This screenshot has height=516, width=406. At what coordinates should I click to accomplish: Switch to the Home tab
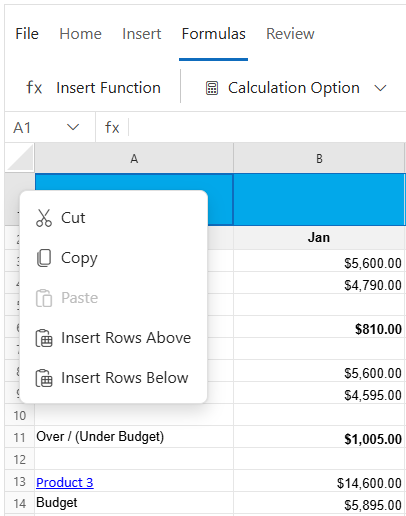tap(80, 34)
